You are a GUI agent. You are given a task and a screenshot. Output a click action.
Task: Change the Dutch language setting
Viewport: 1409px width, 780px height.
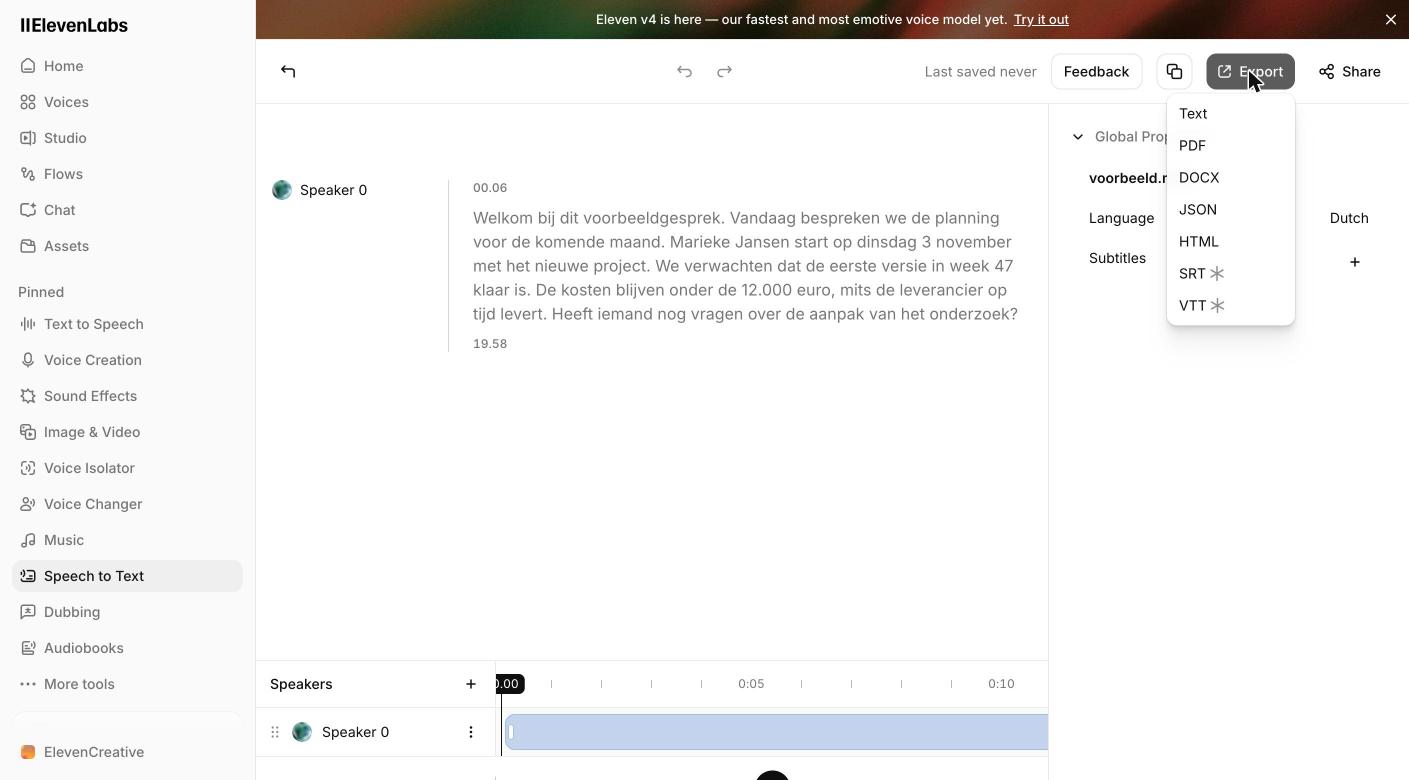(1348, 218)
